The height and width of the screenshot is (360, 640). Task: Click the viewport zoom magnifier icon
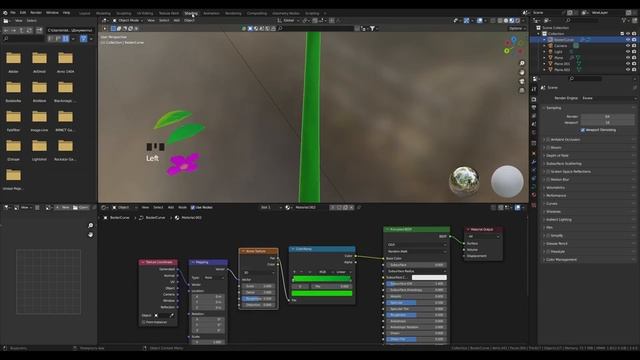tap(522, 63)
